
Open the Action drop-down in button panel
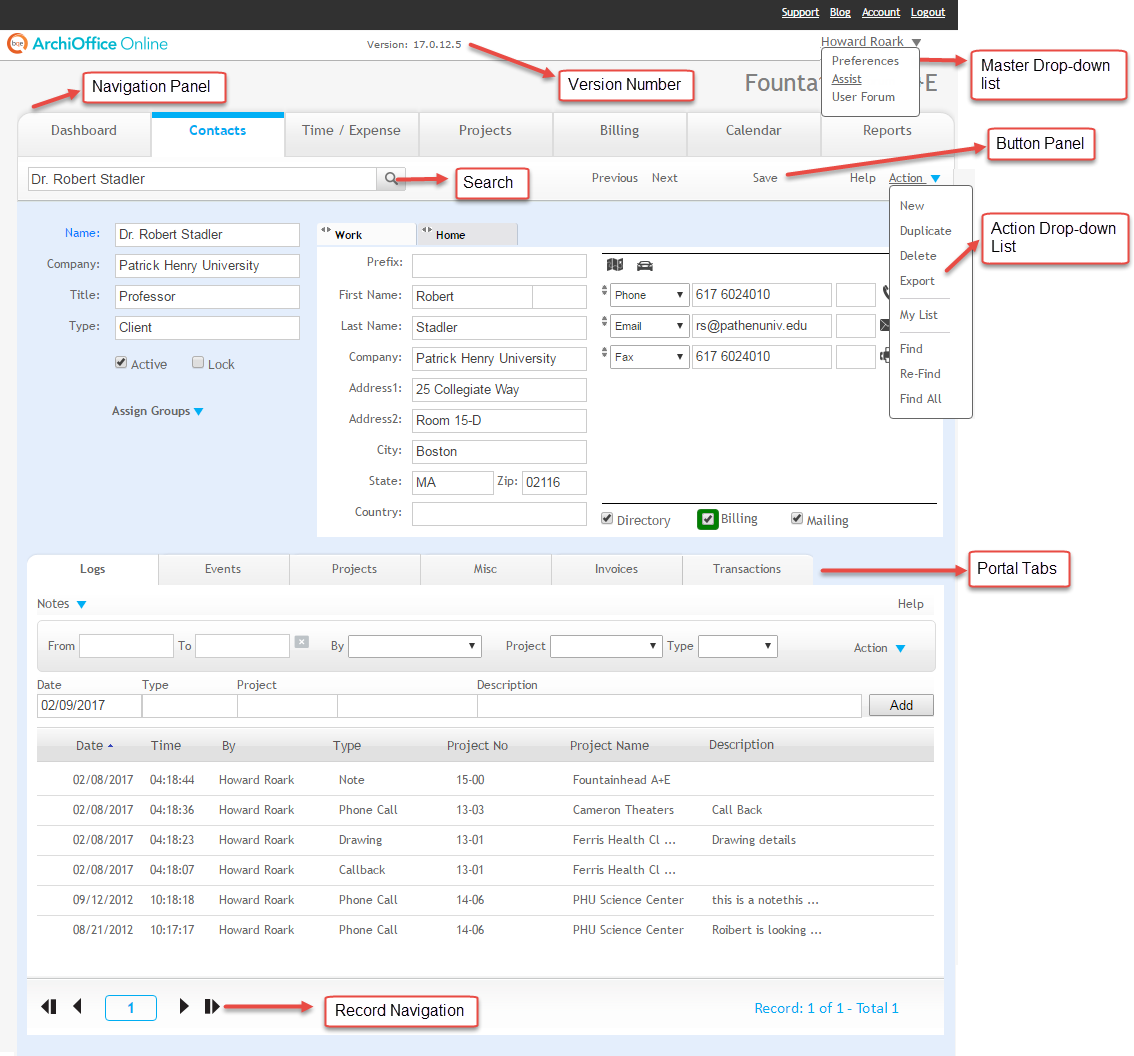pos(914,178)
